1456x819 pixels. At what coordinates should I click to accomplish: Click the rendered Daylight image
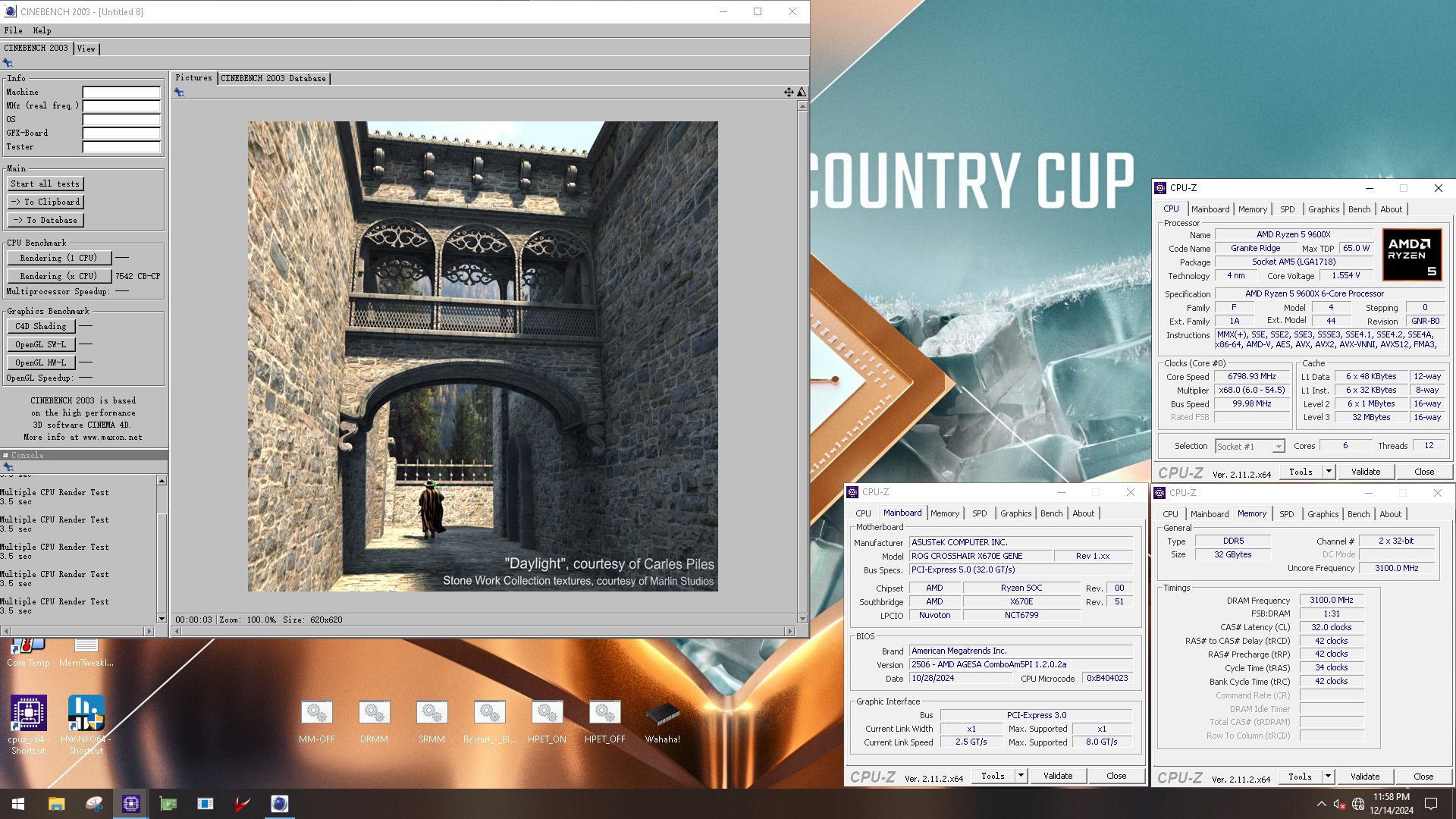[482, 356]
